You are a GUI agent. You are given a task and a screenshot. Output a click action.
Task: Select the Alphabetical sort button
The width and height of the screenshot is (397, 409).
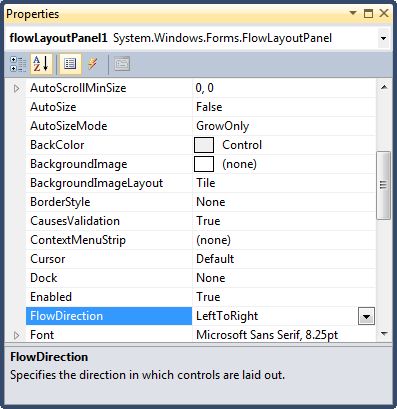41,64
